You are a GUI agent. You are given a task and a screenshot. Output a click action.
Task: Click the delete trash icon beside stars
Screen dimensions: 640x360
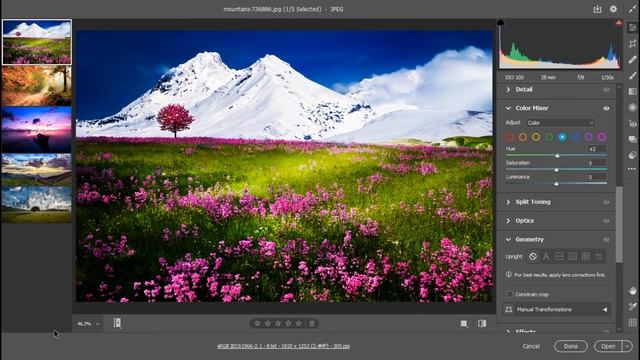[312, 324]
